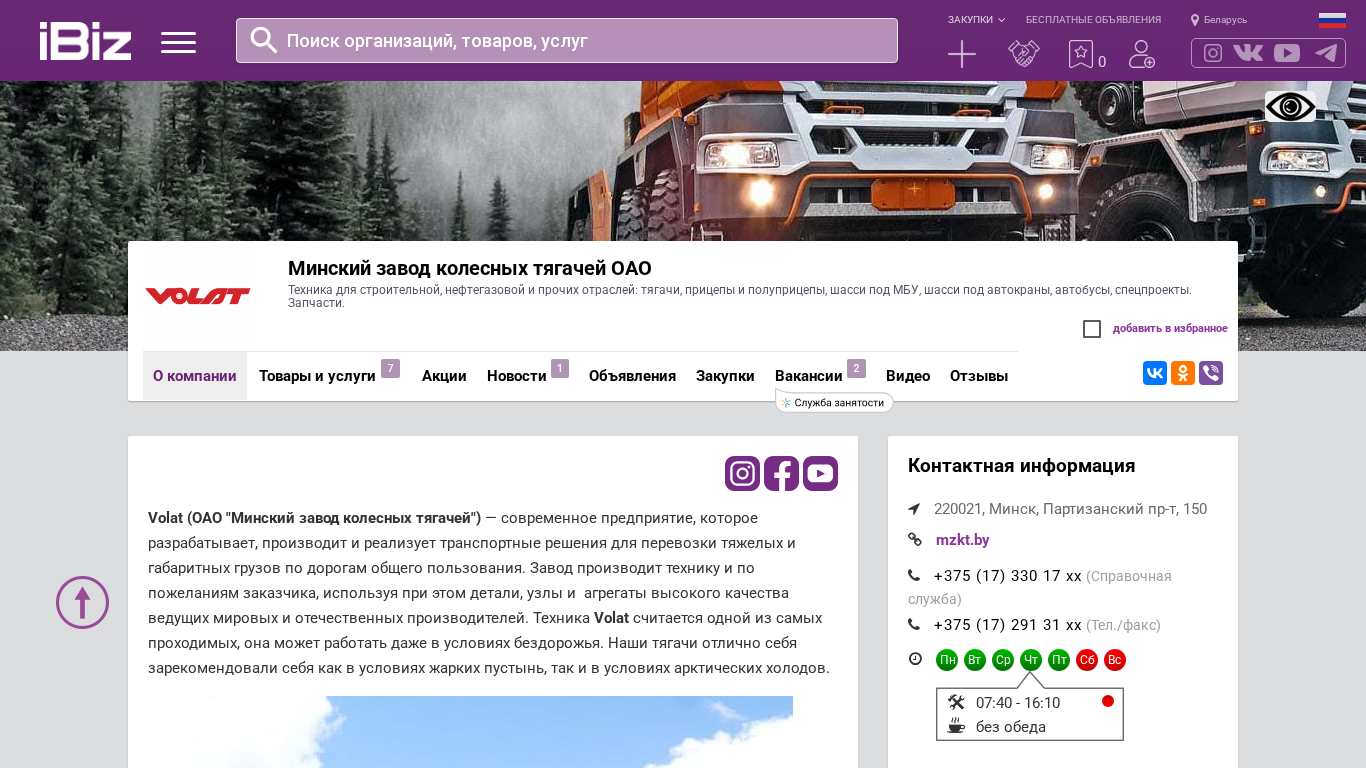Go to the 'Акции' tab
The width and height of the screenshot is (1366, 768).
pos(444,376)
